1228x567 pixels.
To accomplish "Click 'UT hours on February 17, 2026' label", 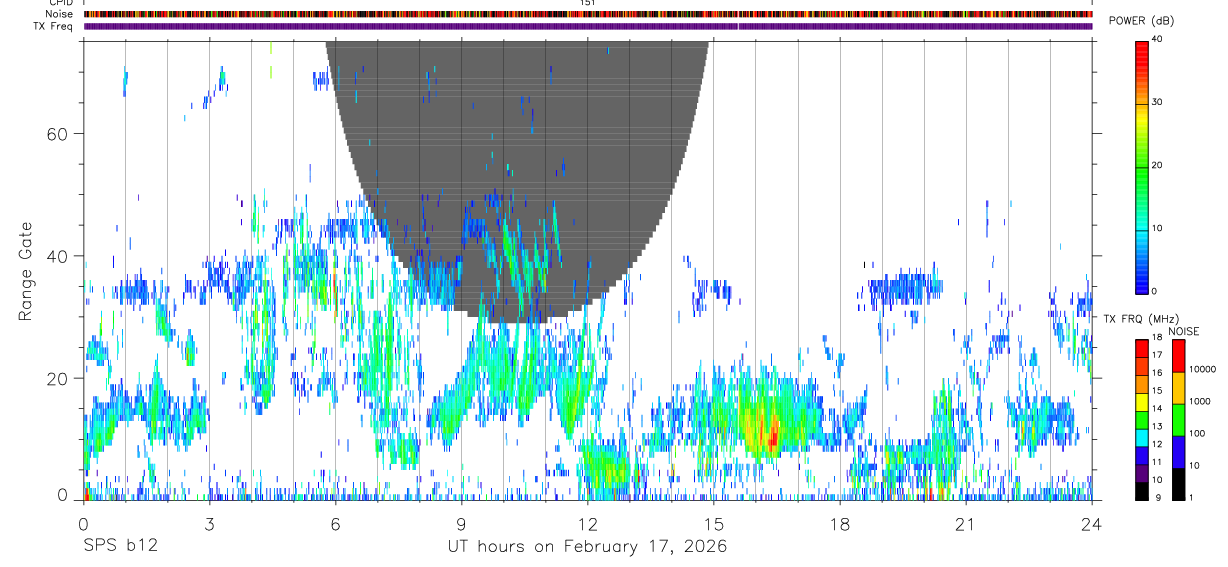I will 587,547.
